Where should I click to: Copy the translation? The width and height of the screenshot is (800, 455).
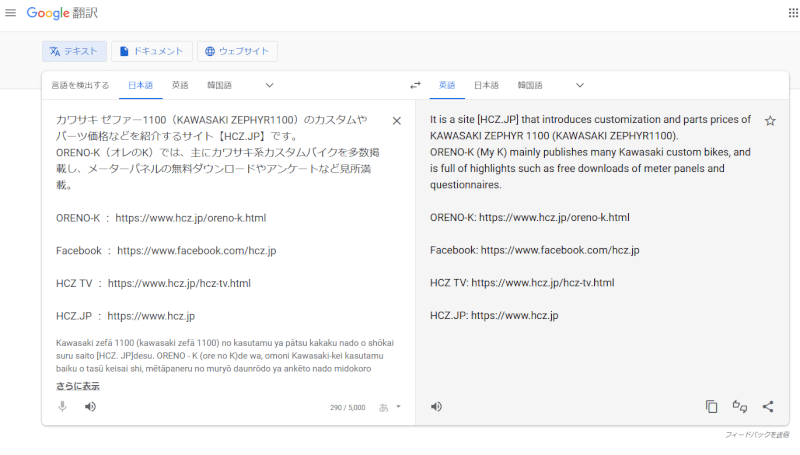point(711,407)
